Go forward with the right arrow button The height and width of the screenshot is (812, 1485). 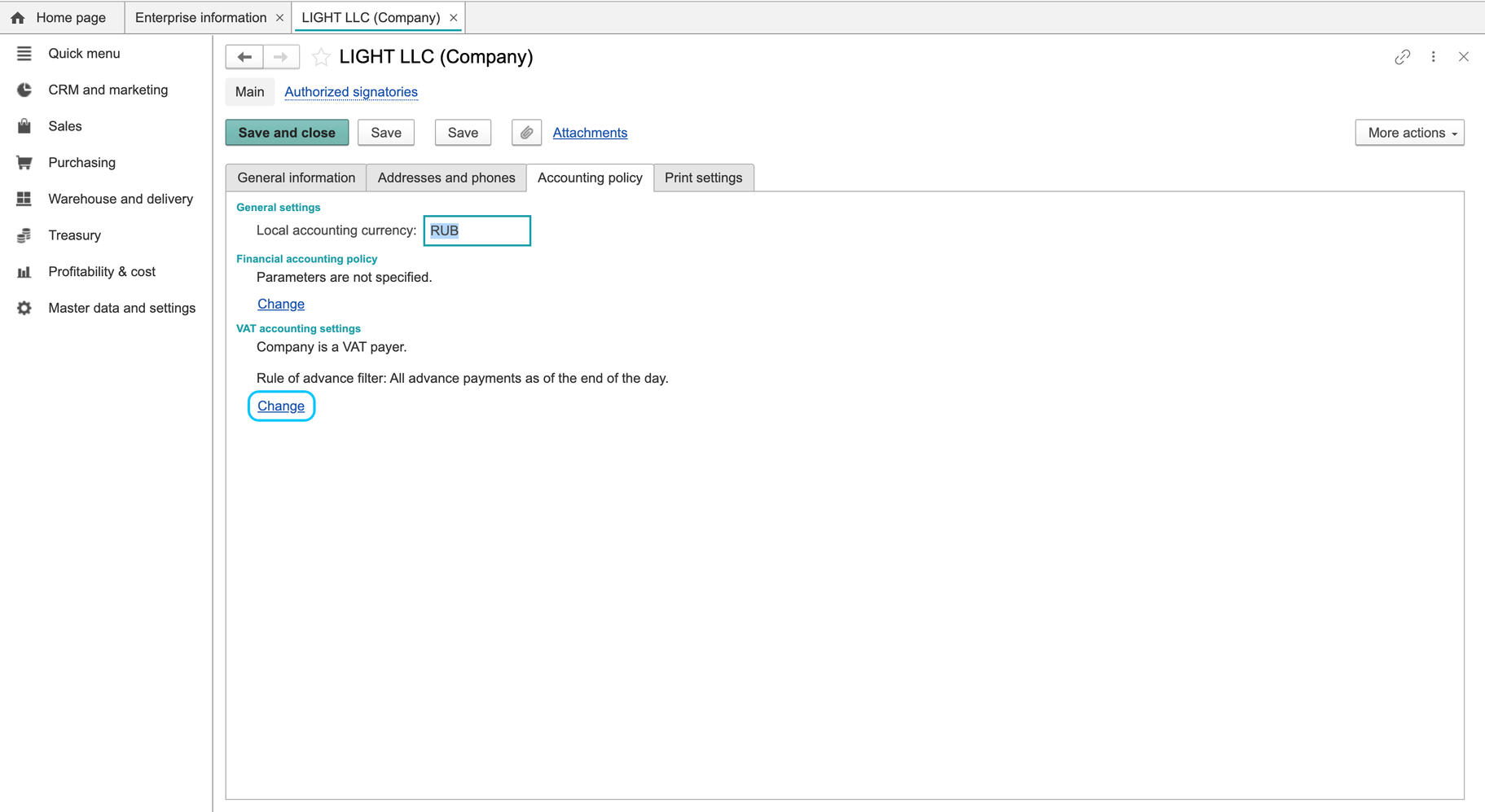click(280, 57)
